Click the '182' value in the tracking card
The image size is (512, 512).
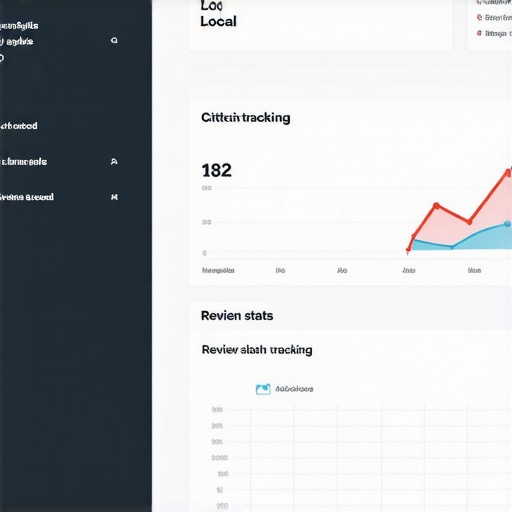[x=217, y=170]
